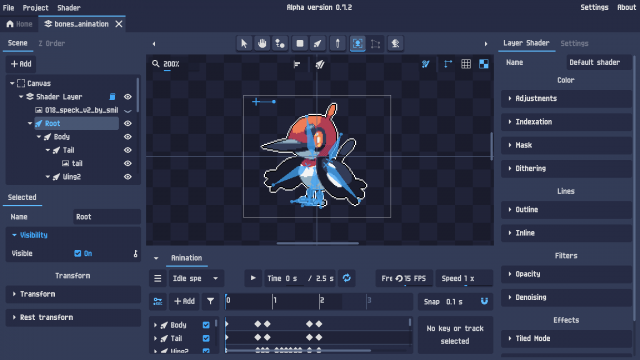Choose the bone creation tool

point(318,43)
